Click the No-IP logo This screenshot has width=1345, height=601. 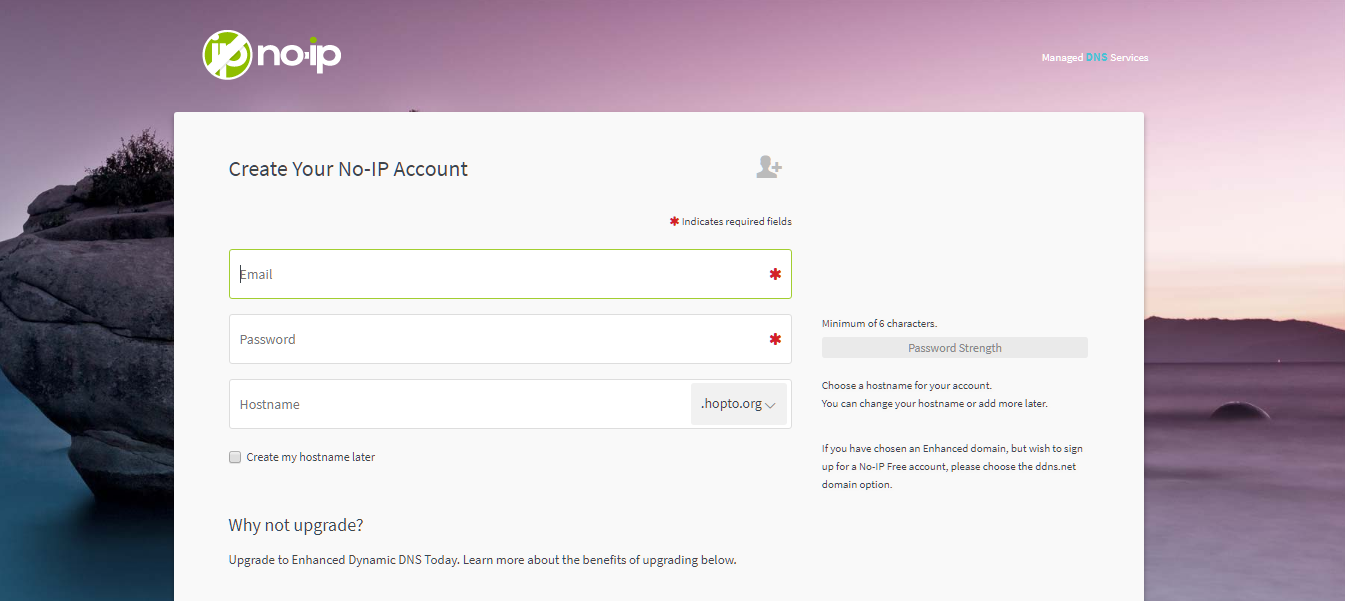point(271,54)
